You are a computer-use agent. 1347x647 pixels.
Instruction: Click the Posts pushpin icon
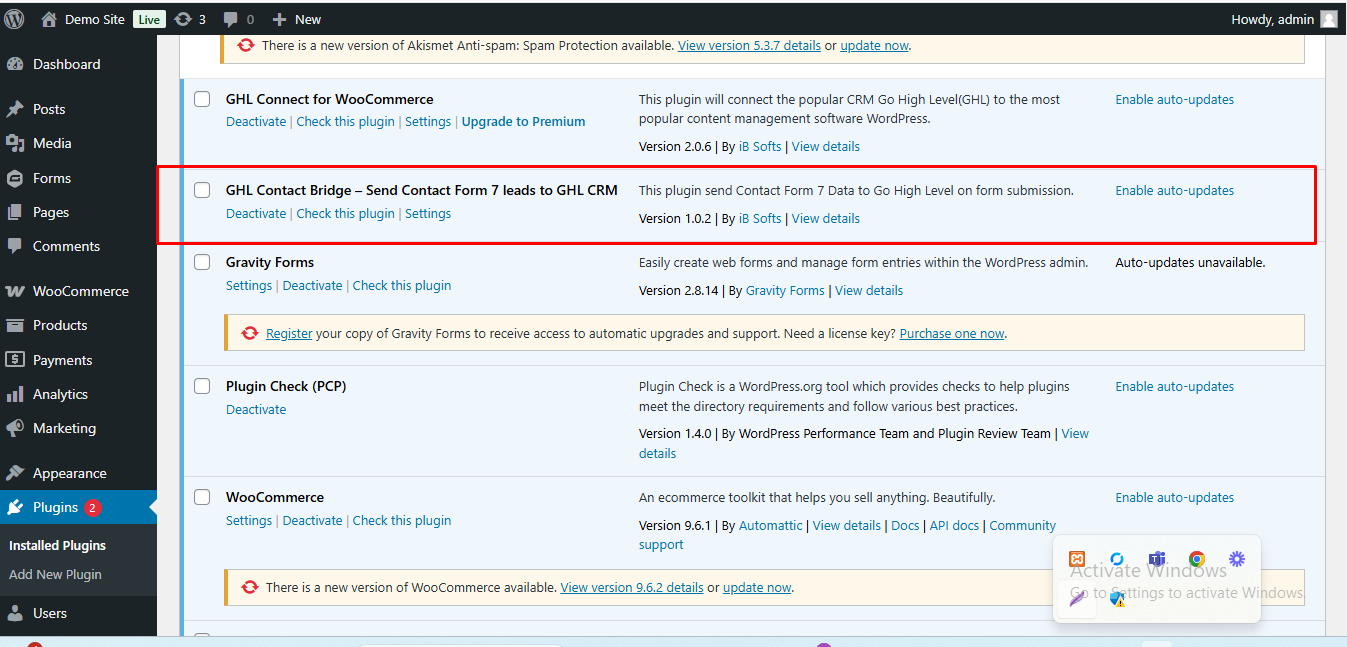[15, 109]
